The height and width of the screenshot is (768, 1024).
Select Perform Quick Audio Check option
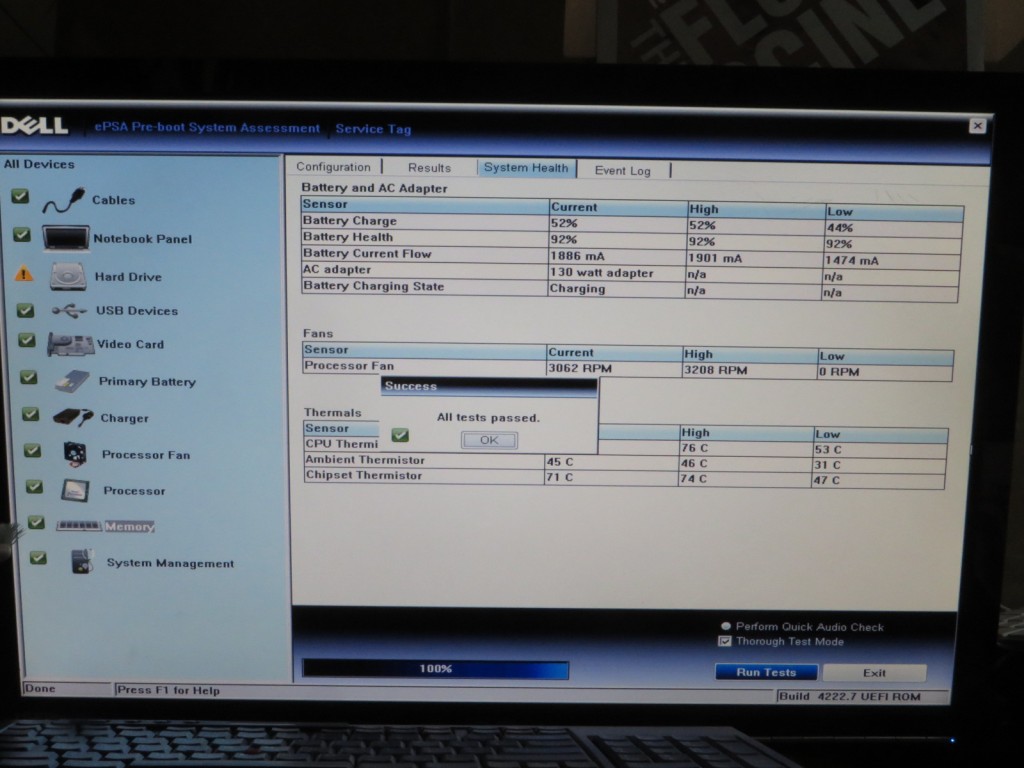point(726,626)
